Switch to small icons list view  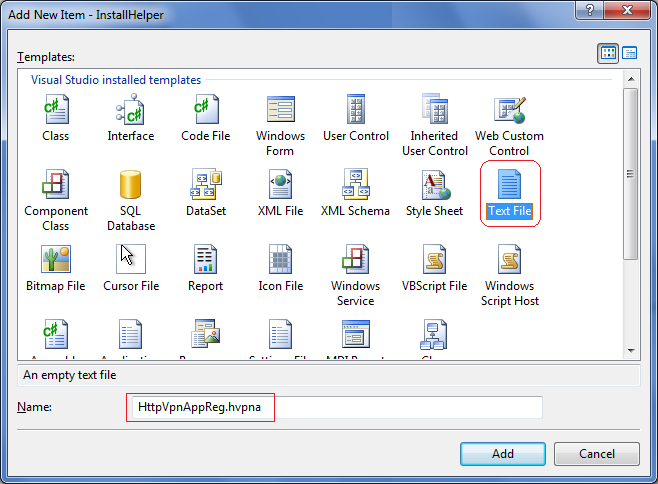629,53
